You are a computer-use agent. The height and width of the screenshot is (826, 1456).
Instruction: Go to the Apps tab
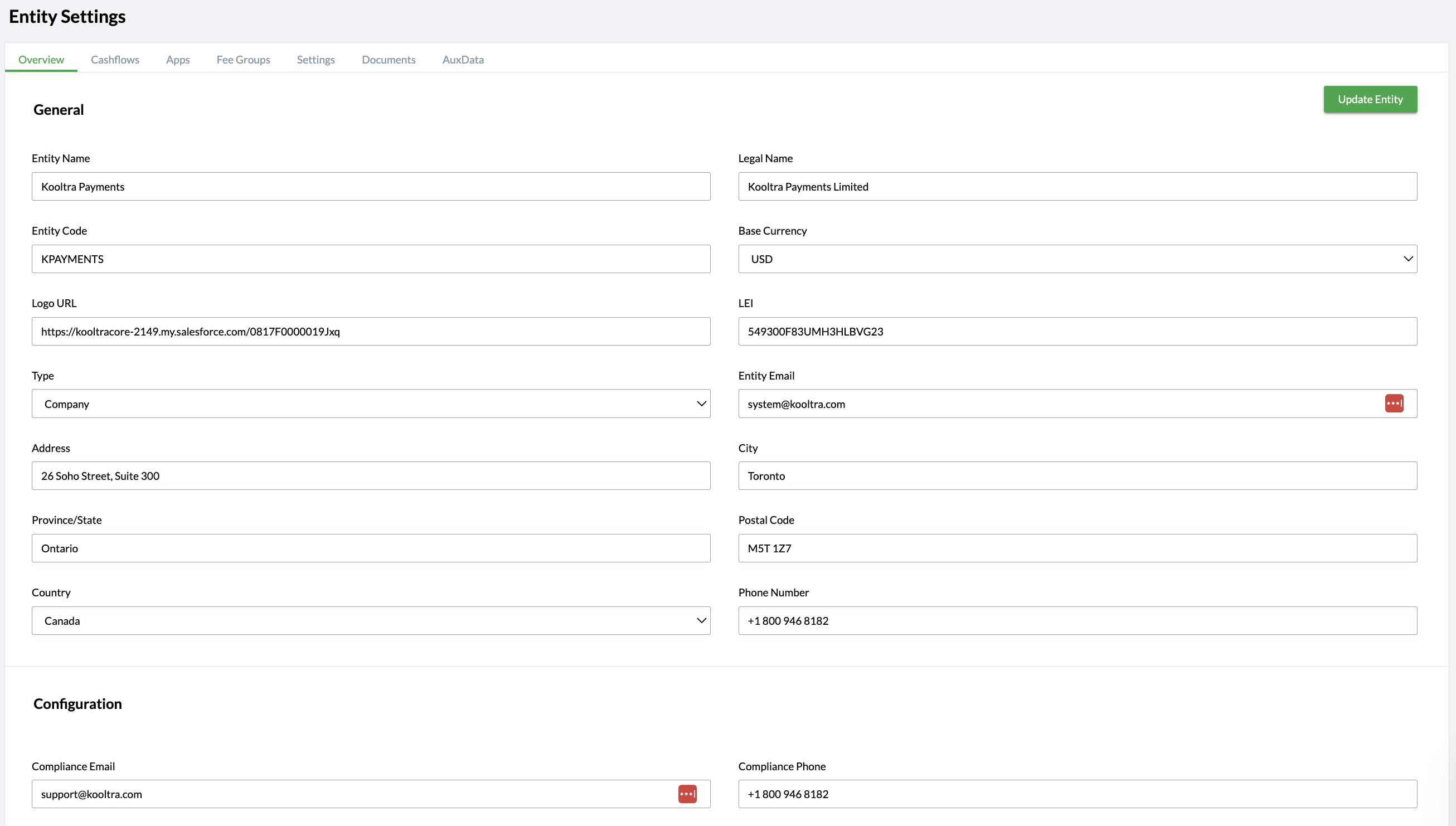177,60
